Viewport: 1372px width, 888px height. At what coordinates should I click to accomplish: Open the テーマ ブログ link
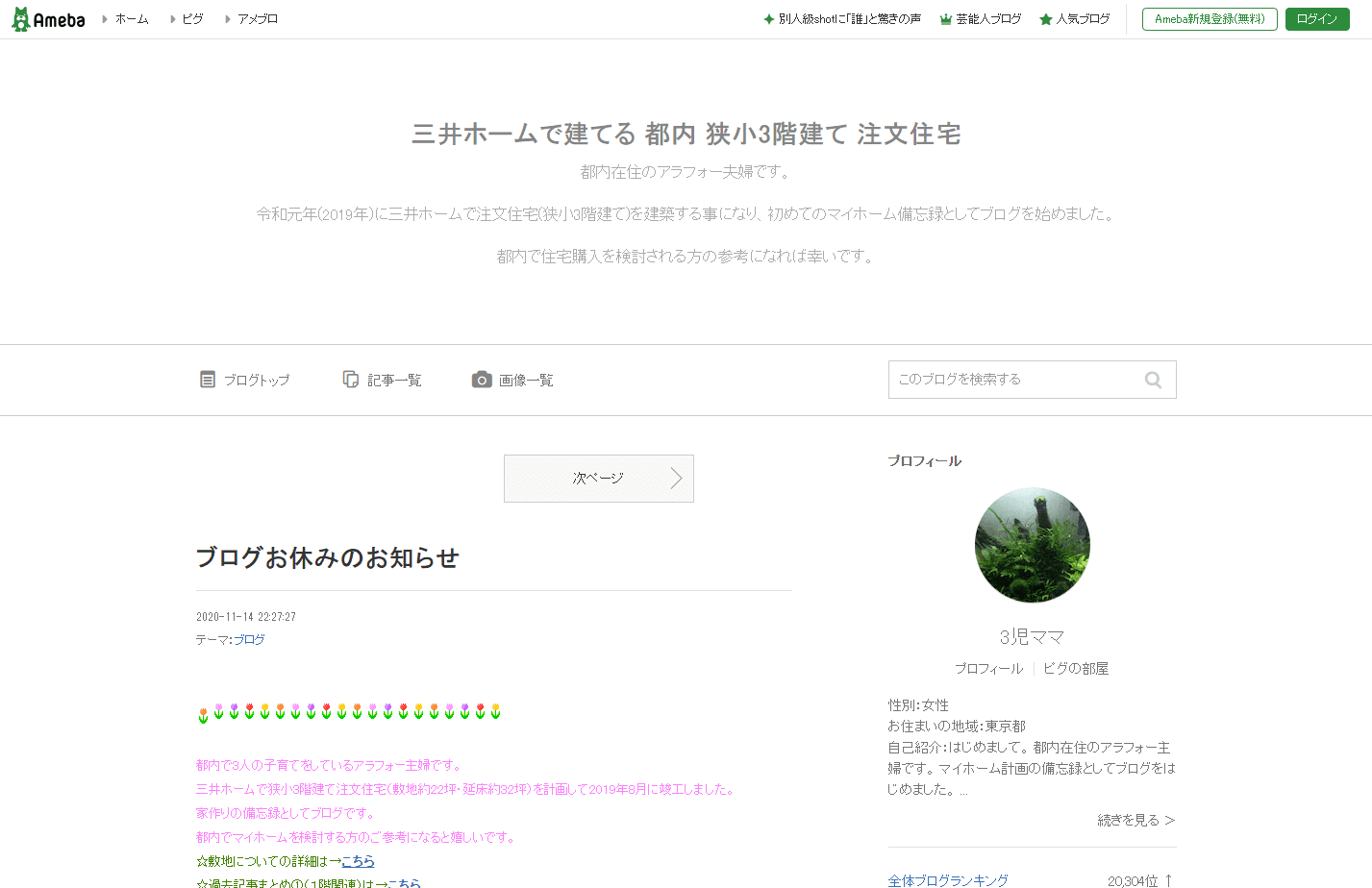point(249,640)
